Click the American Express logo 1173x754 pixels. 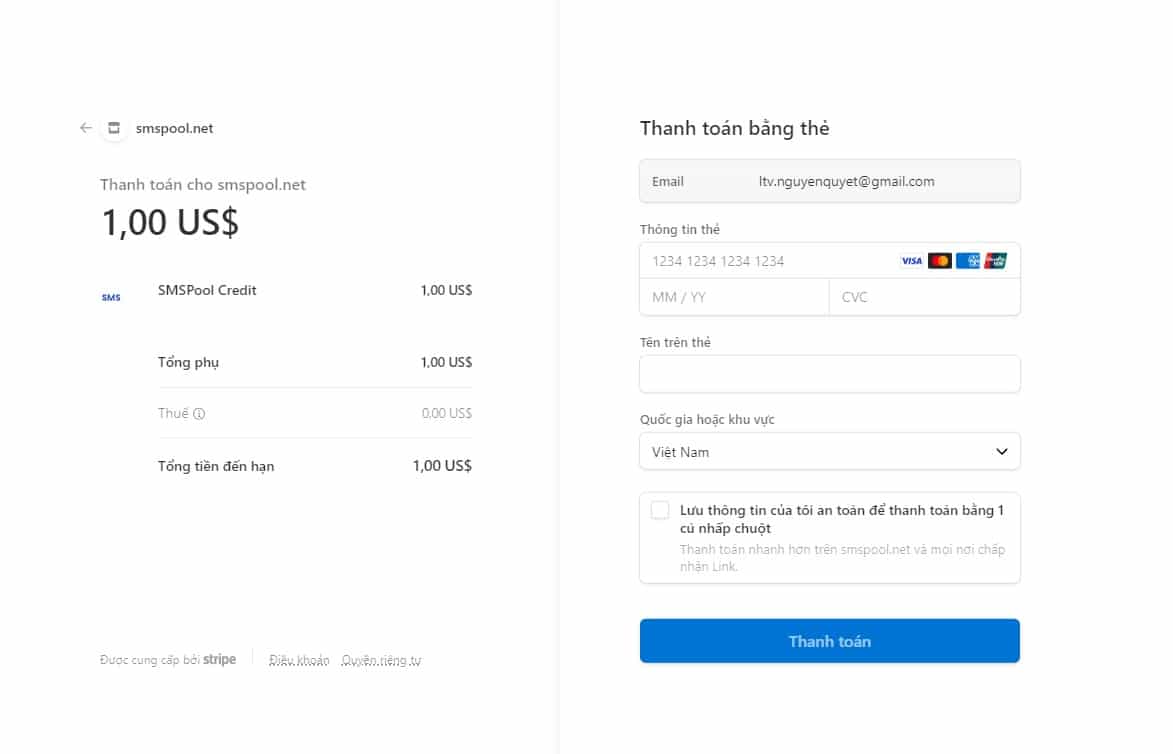click(x=968, y=261)
